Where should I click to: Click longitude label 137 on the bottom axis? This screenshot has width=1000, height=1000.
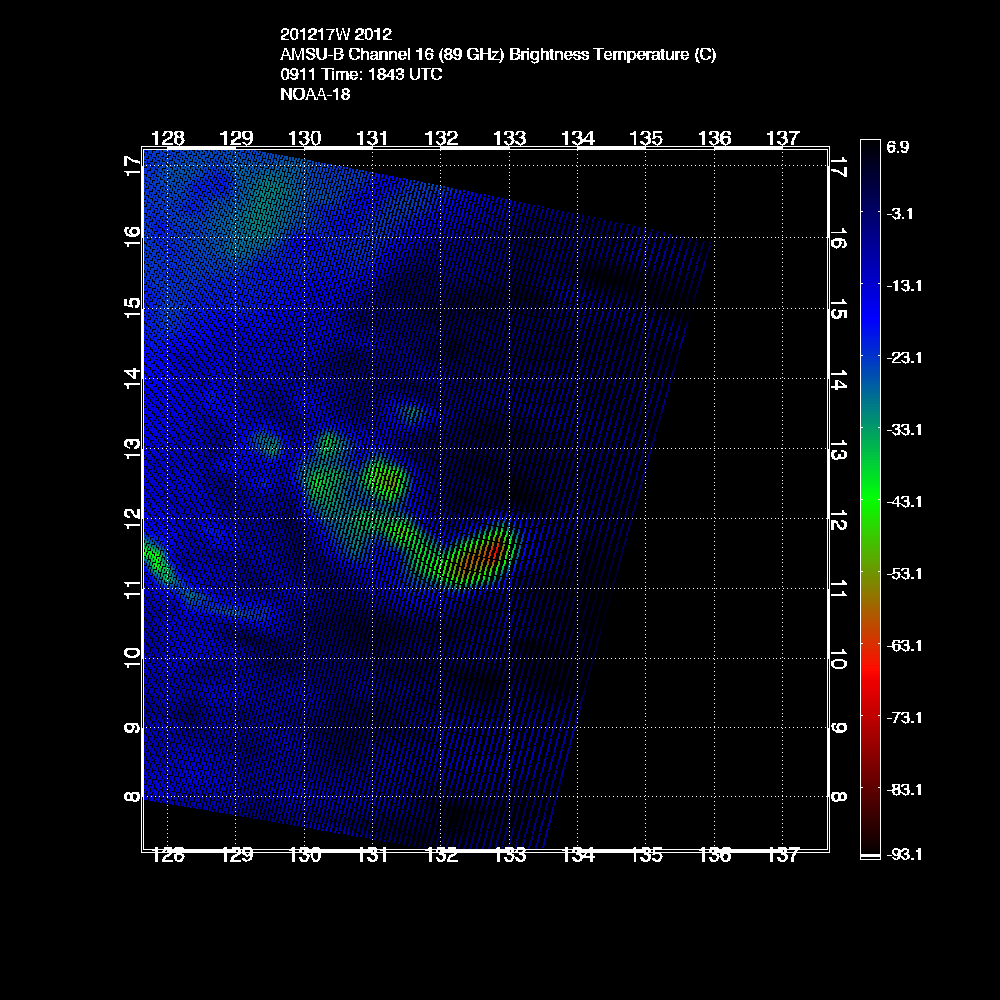tap(783, 855)
